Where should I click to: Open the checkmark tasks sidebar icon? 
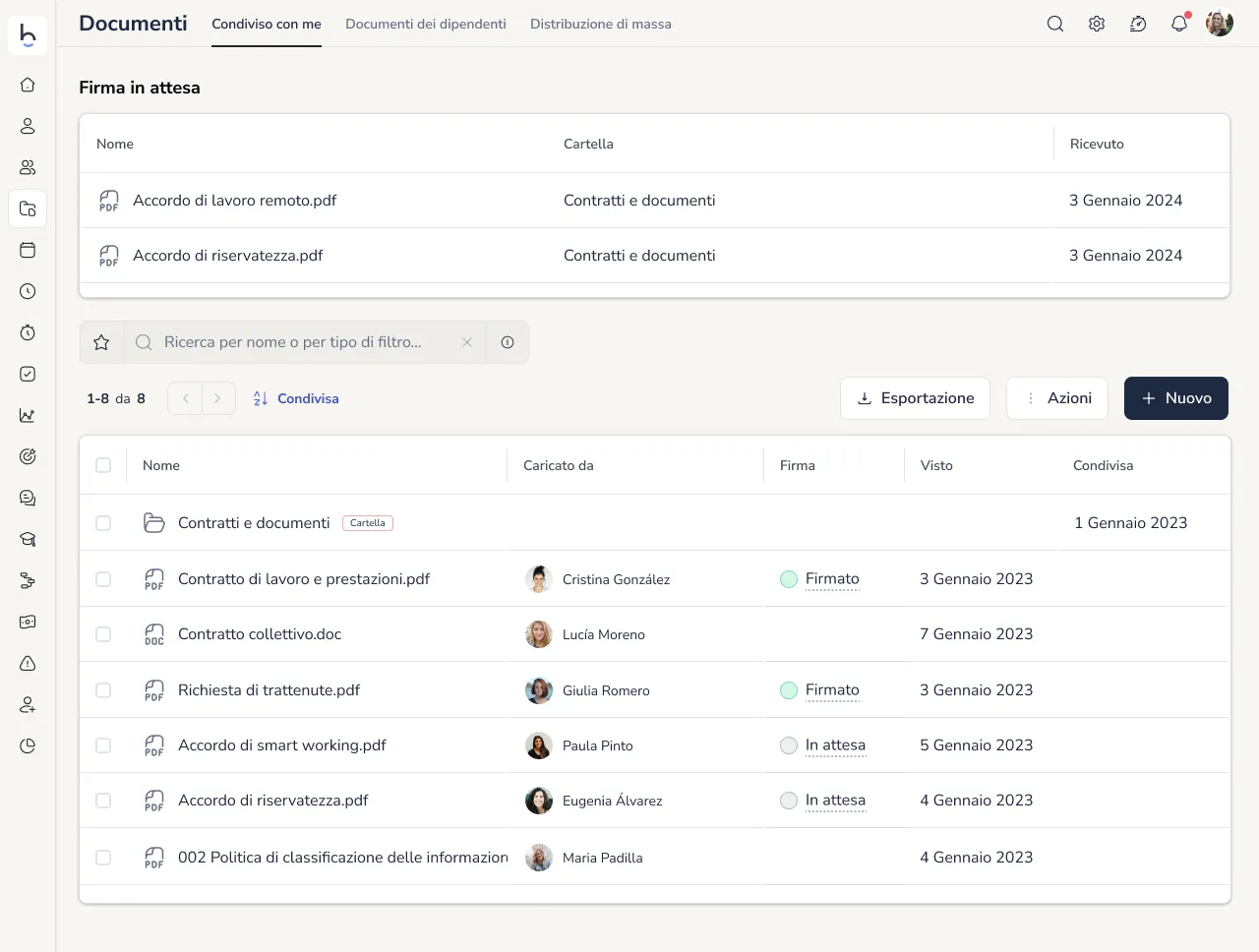coord(28,374)
